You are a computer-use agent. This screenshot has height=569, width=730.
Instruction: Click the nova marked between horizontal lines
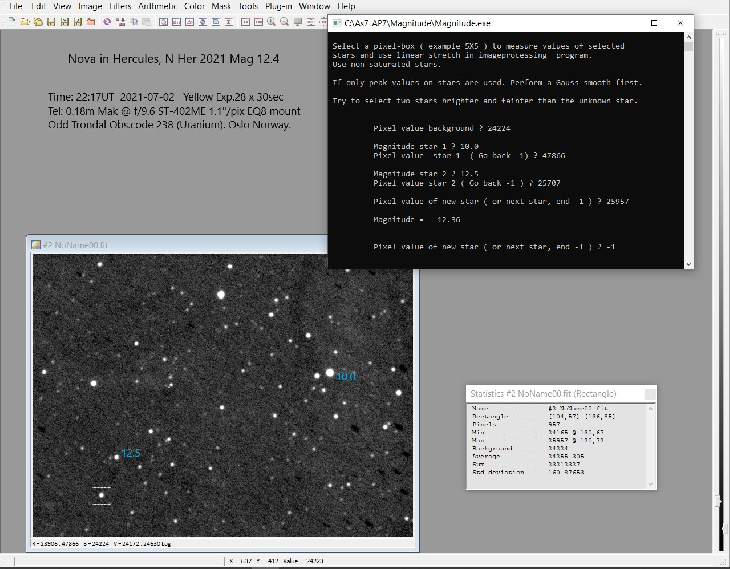[101, 495]
